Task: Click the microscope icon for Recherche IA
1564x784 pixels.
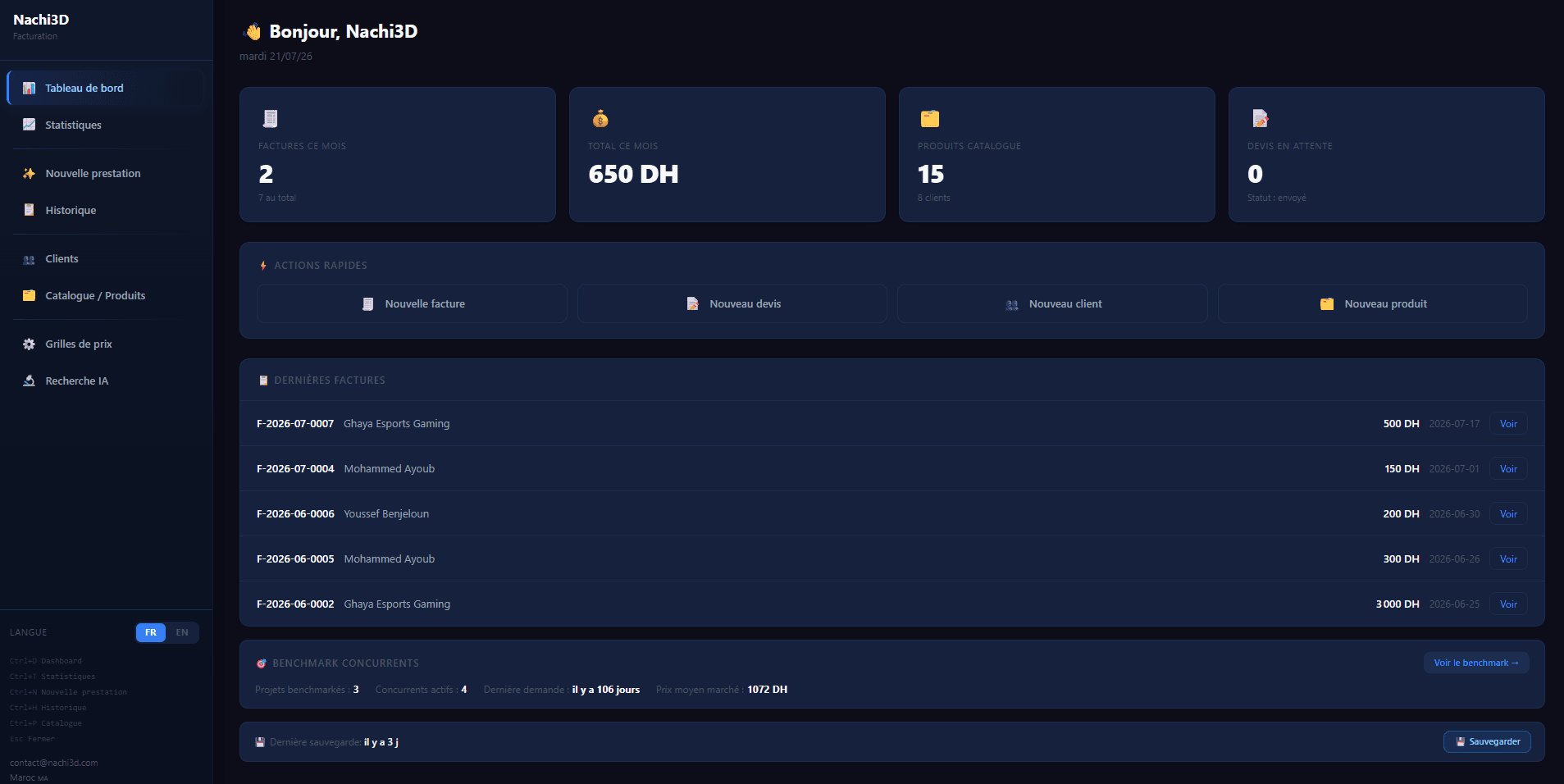Action: click(x=29, y=381)
